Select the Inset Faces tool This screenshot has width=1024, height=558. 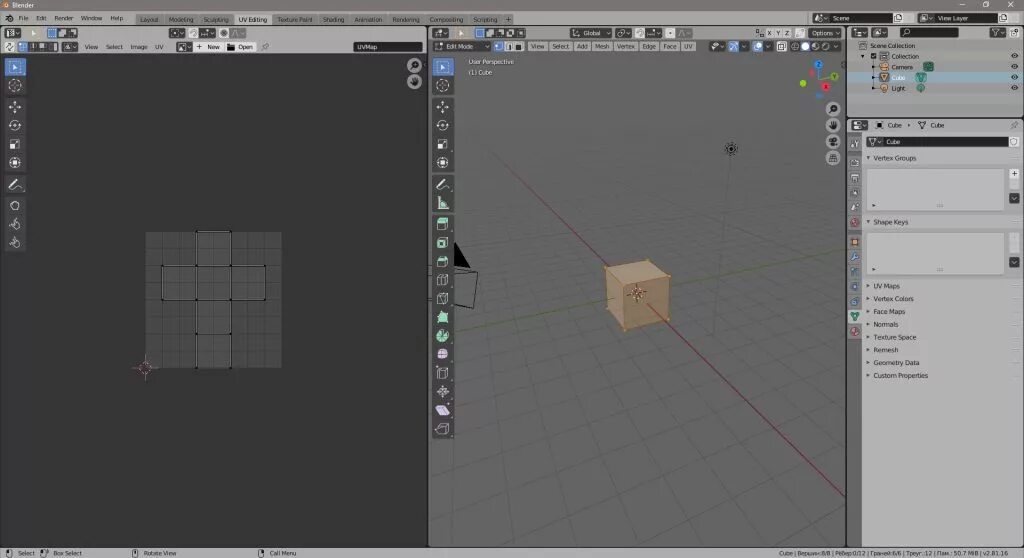pyautogui.click(x=443, y=243)
